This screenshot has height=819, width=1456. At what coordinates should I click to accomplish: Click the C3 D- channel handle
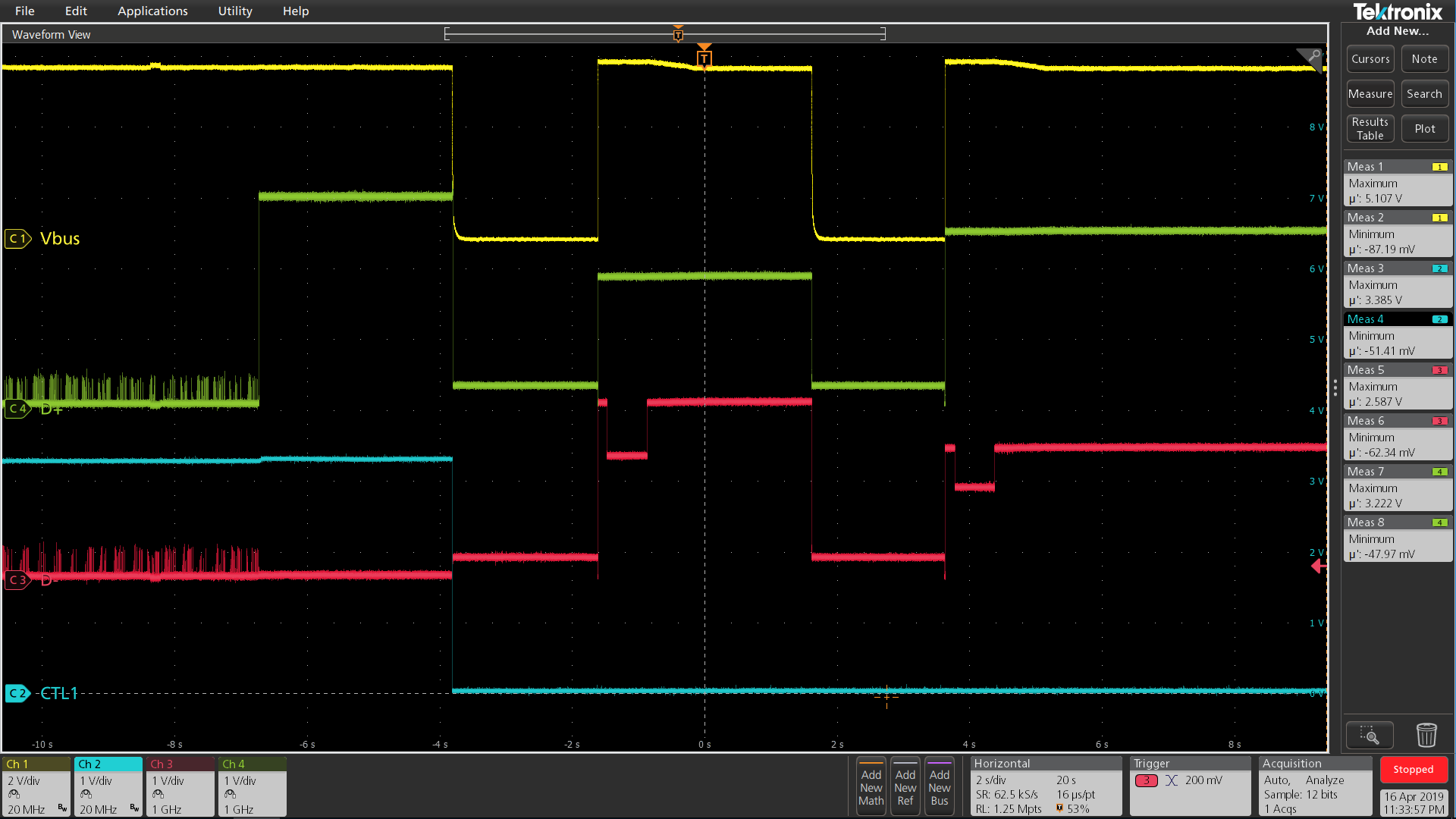pyautogui.click(x=17, y=580)
